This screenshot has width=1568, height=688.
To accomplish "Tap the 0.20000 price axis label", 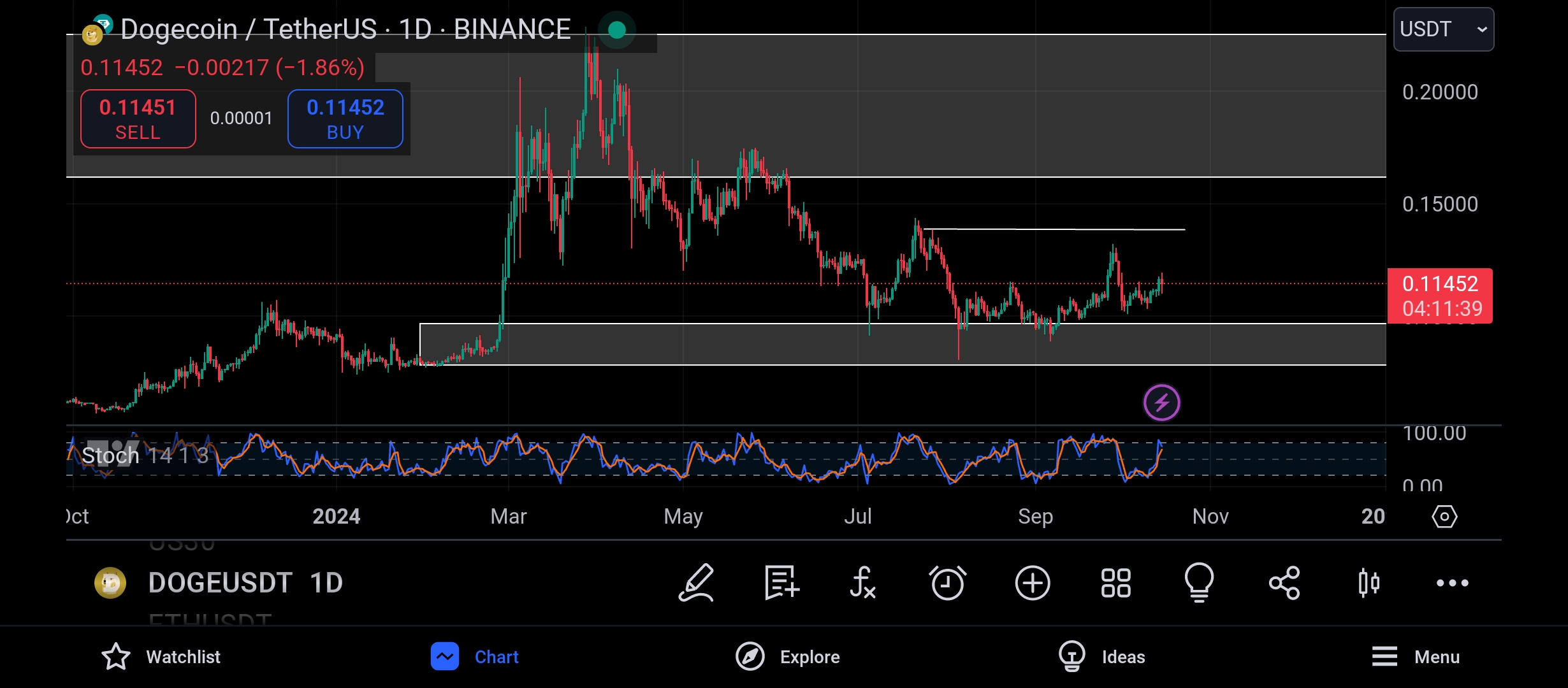I will click(x=1440, y=92).
